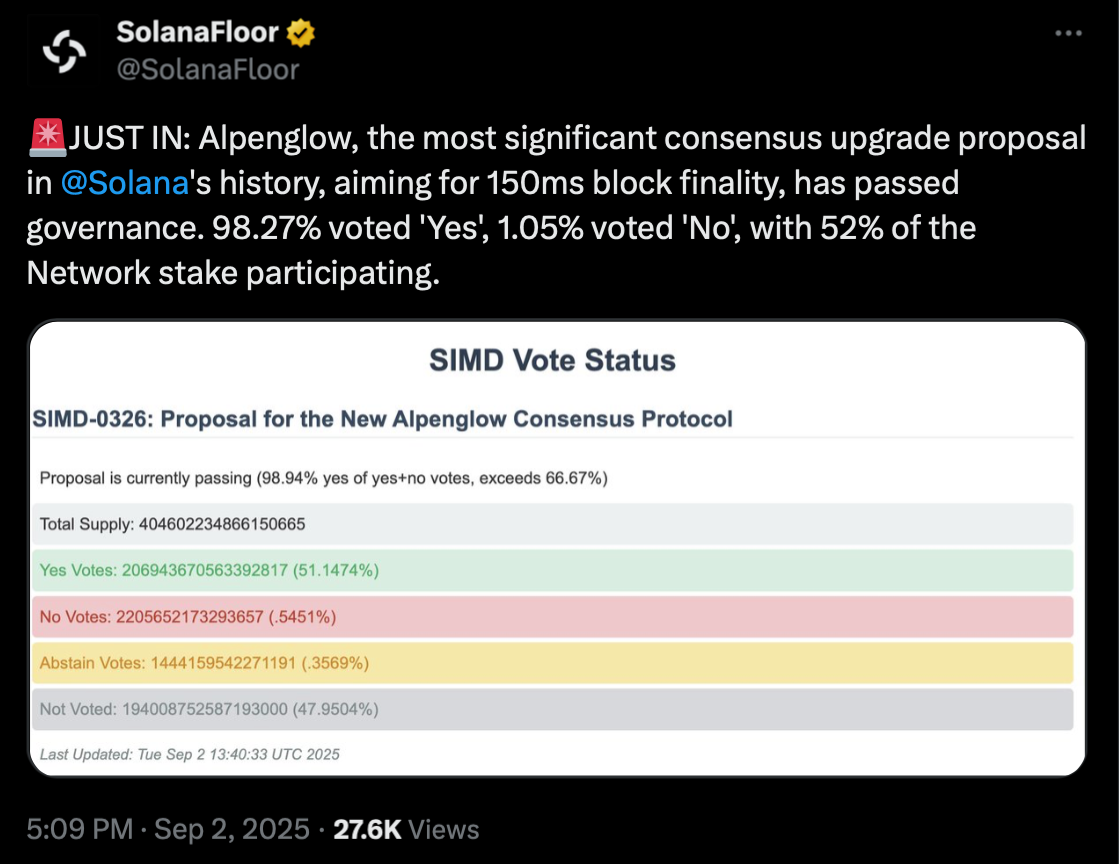
Task: Open the SIMD Vote Status image
Action: pos(557,548)
